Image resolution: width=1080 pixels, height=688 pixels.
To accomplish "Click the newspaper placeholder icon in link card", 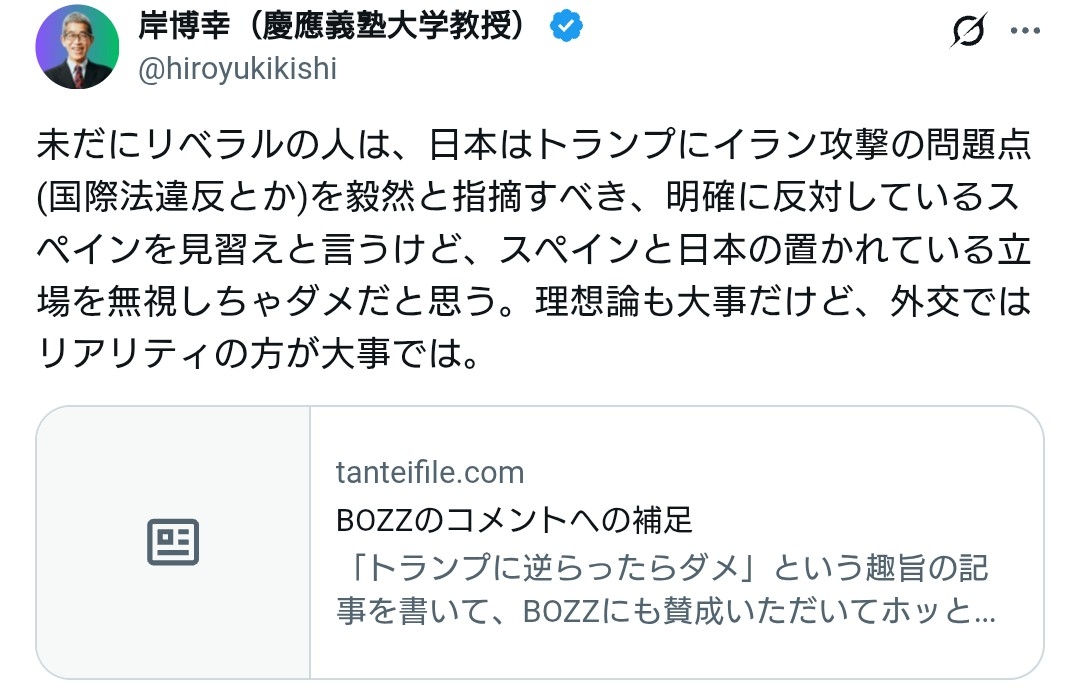I will [173, 542].
